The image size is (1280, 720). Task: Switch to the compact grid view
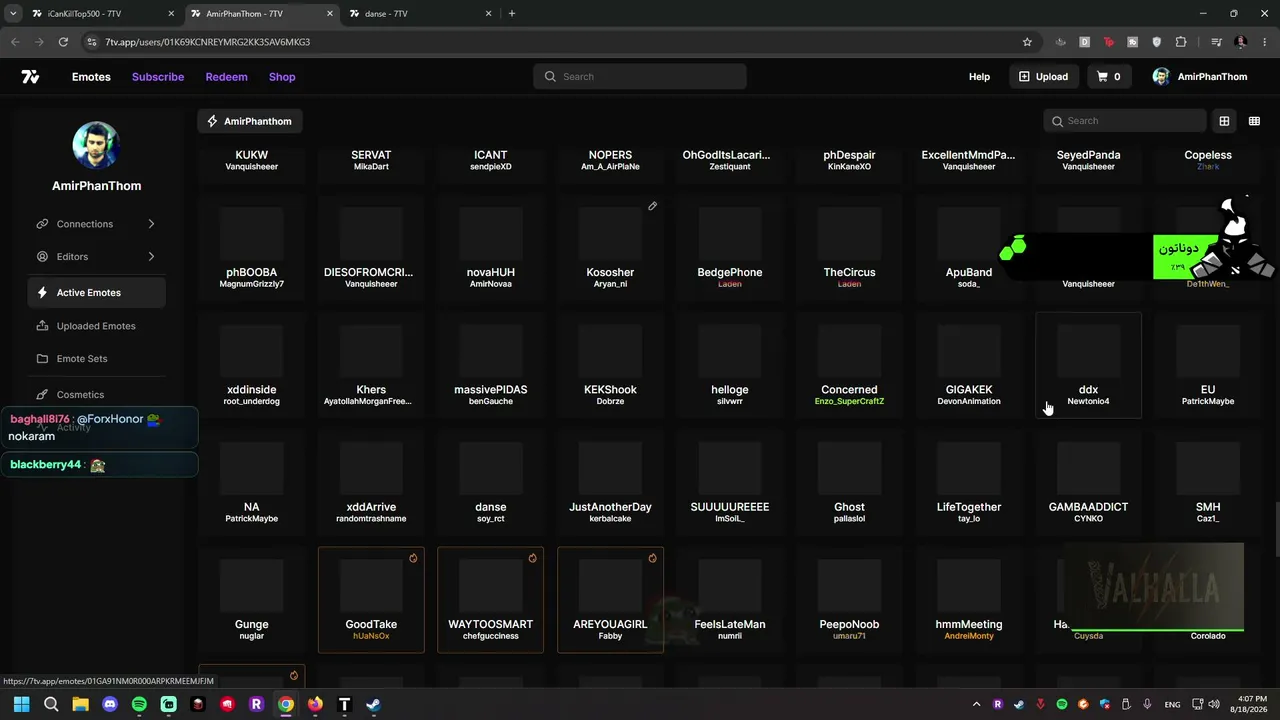[1254, 121]
